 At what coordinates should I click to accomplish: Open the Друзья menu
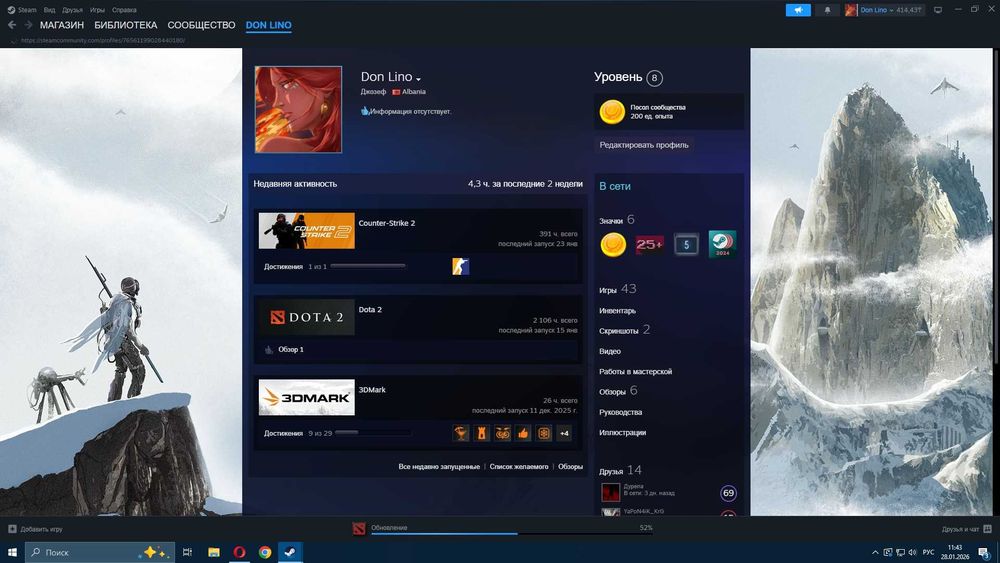(x=72, y=10)
